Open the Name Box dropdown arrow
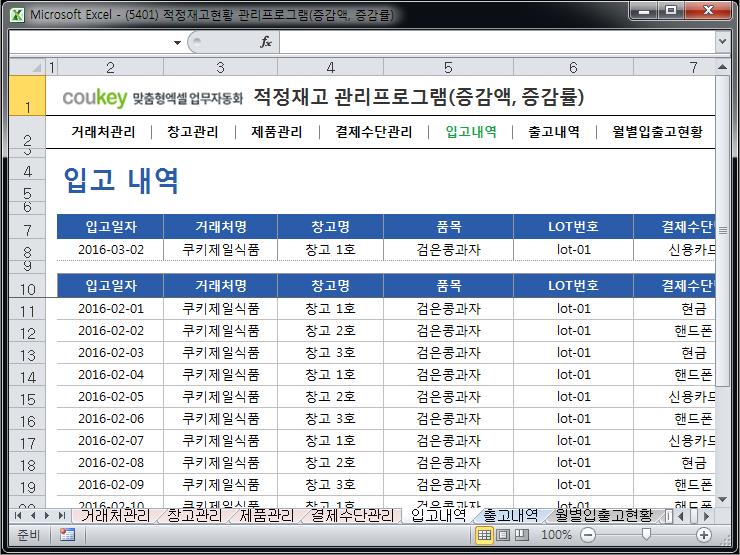740x555 pixels. pos(177,42)
